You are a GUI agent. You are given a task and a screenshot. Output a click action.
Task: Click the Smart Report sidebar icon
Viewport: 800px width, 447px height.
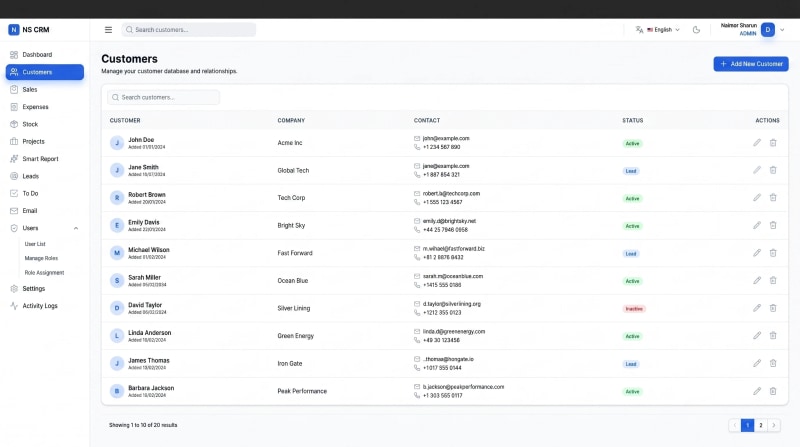pyautogui.click(x=14, y=159)
